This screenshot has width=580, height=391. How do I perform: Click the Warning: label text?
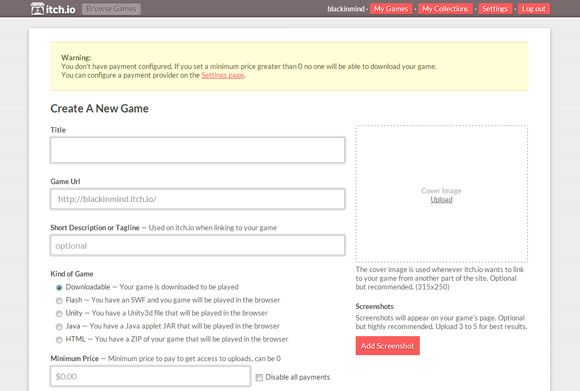pos(76,58)
